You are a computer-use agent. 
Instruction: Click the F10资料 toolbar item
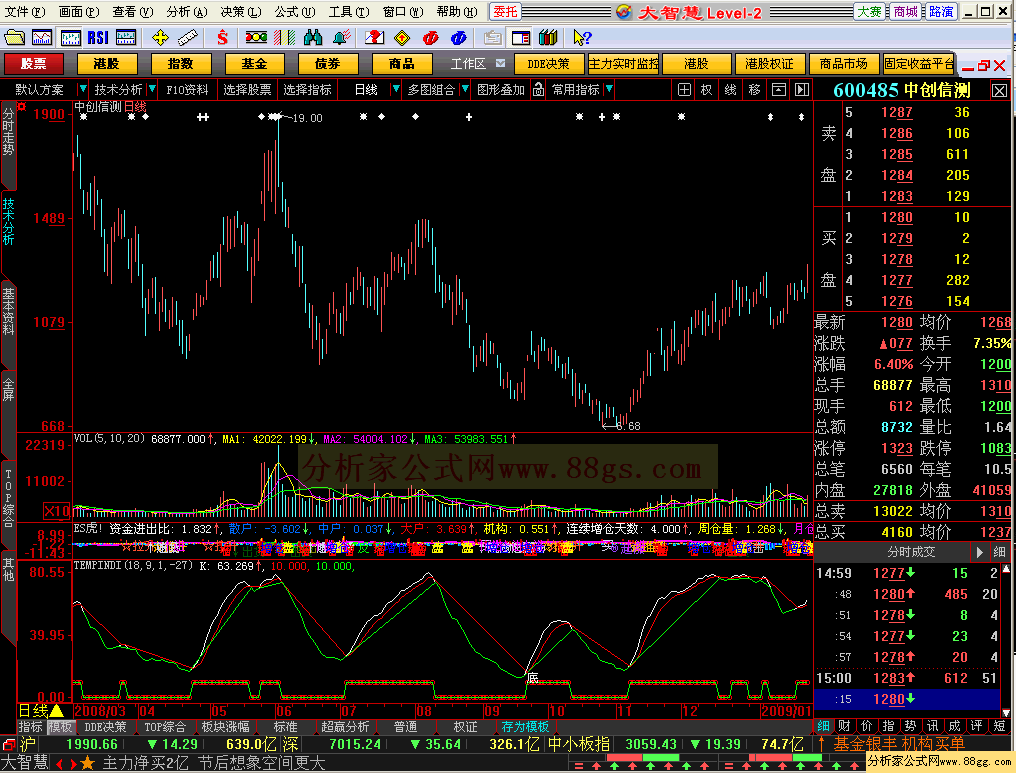point(188,89)
